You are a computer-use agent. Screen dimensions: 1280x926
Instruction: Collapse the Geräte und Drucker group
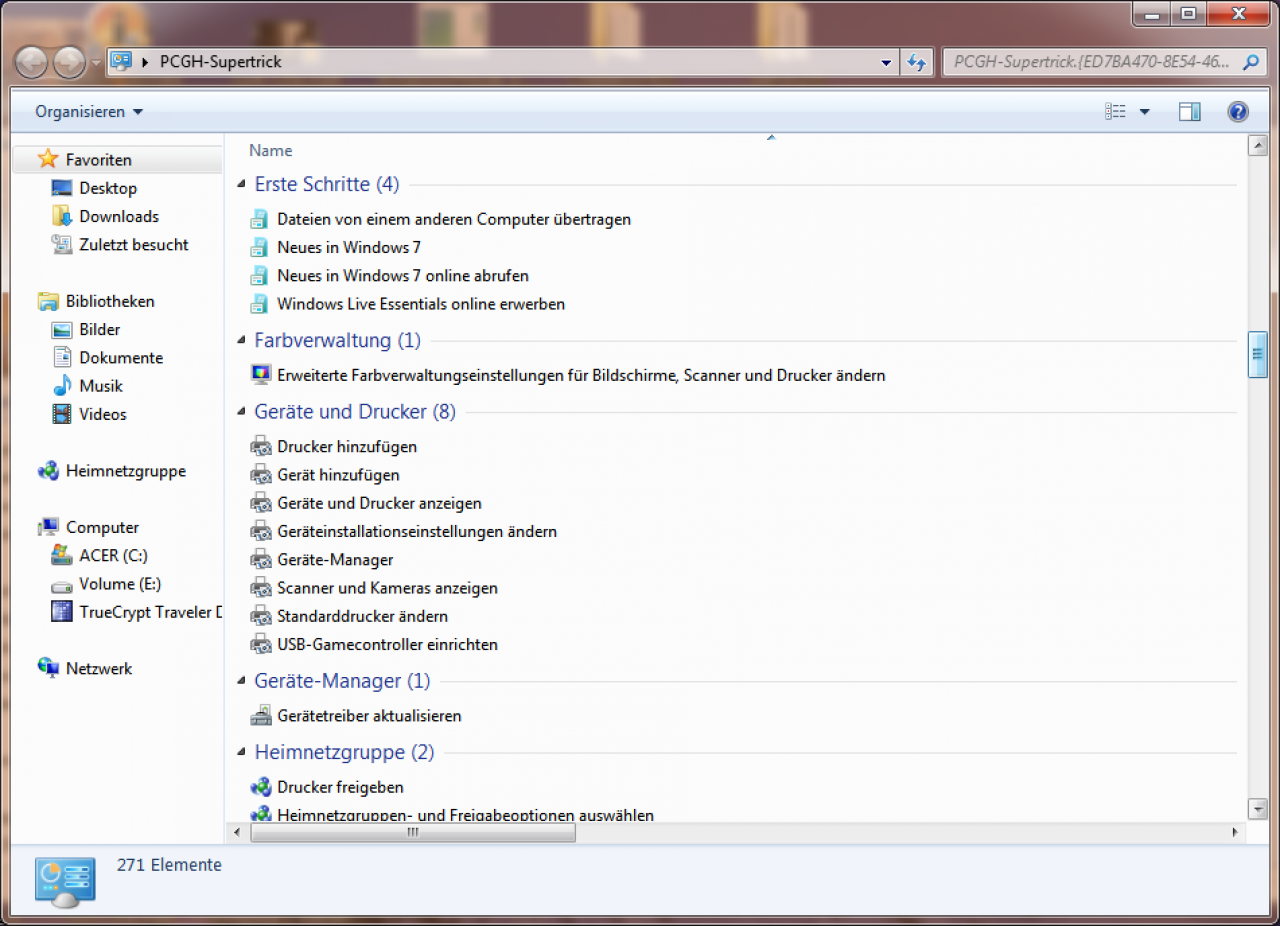(x=241, y=412)
